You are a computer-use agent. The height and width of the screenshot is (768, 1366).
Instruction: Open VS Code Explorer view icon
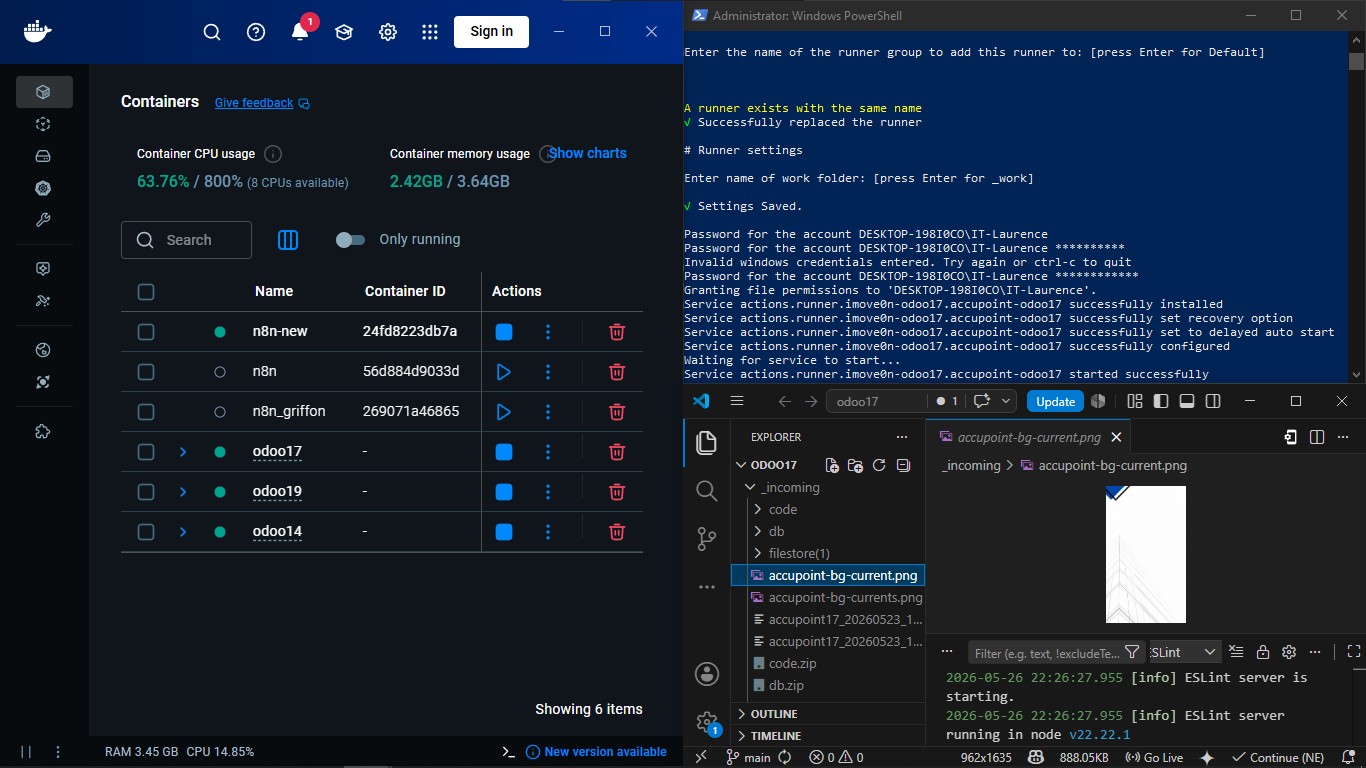(707, 442)
